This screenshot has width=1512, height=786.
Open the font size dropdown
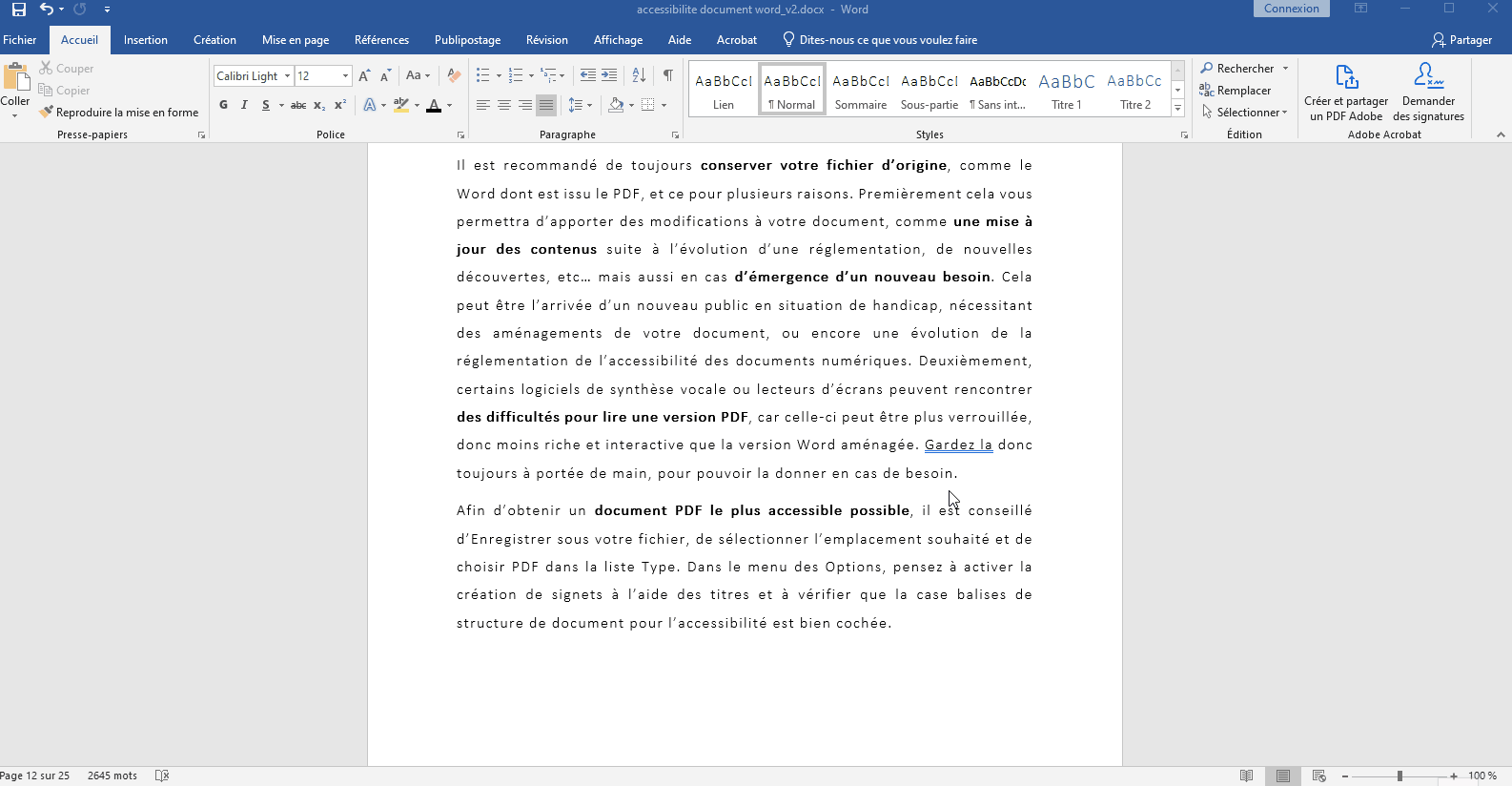click(x=345, y=76)
